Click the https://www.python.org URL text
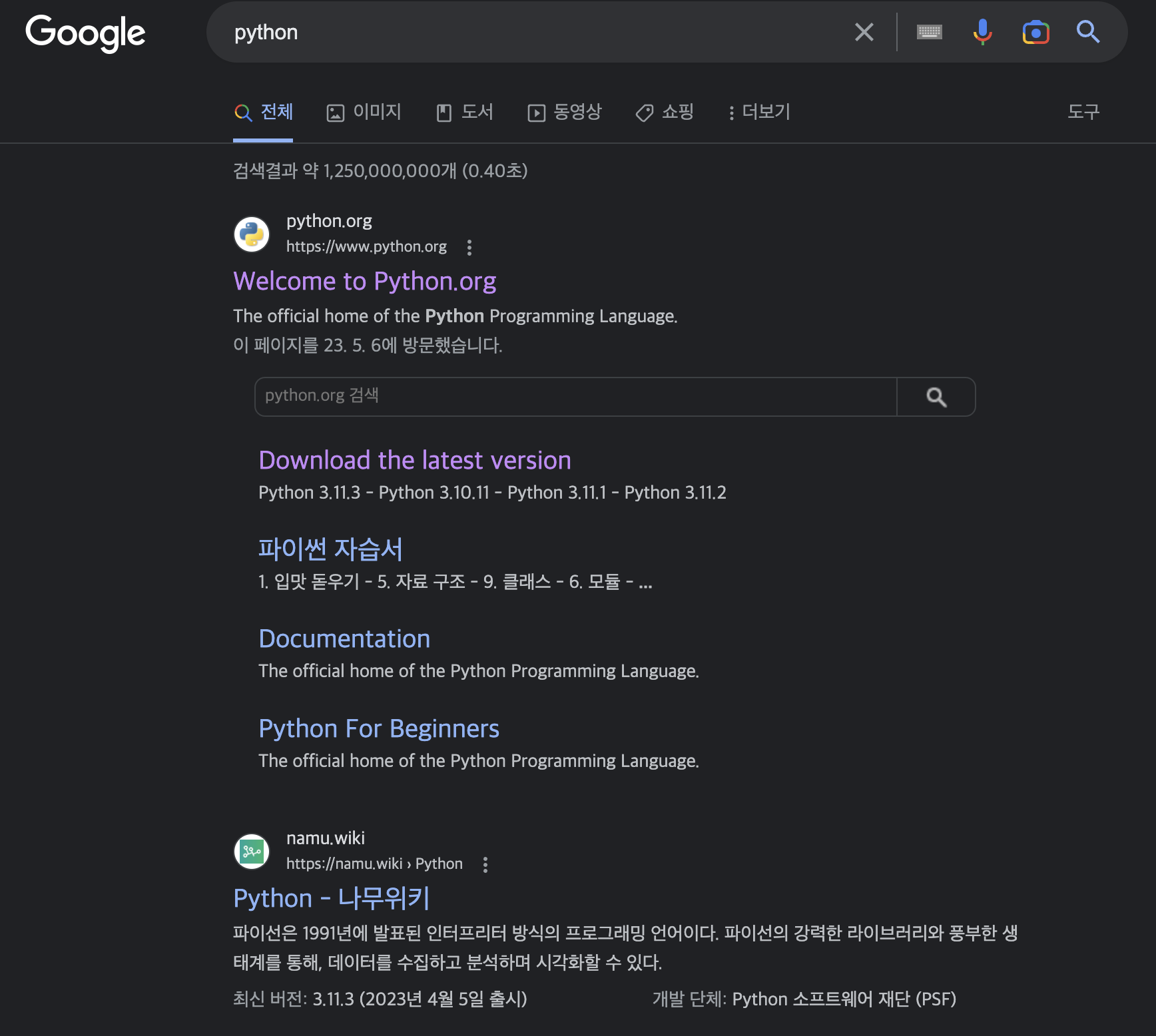The width and height of the screenshot is (1156, 1036). 366,247
